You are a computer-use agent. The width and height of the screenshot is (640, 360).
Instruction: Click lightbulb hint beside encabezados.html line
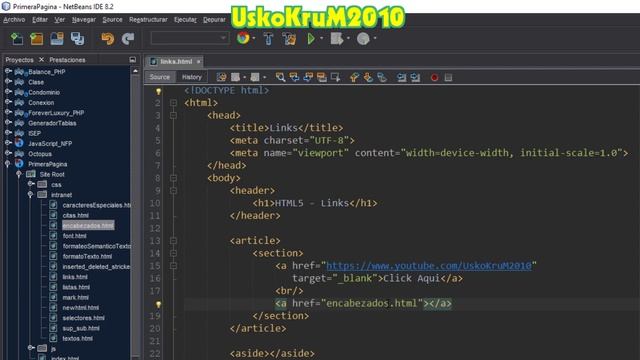tap(158, 304)
